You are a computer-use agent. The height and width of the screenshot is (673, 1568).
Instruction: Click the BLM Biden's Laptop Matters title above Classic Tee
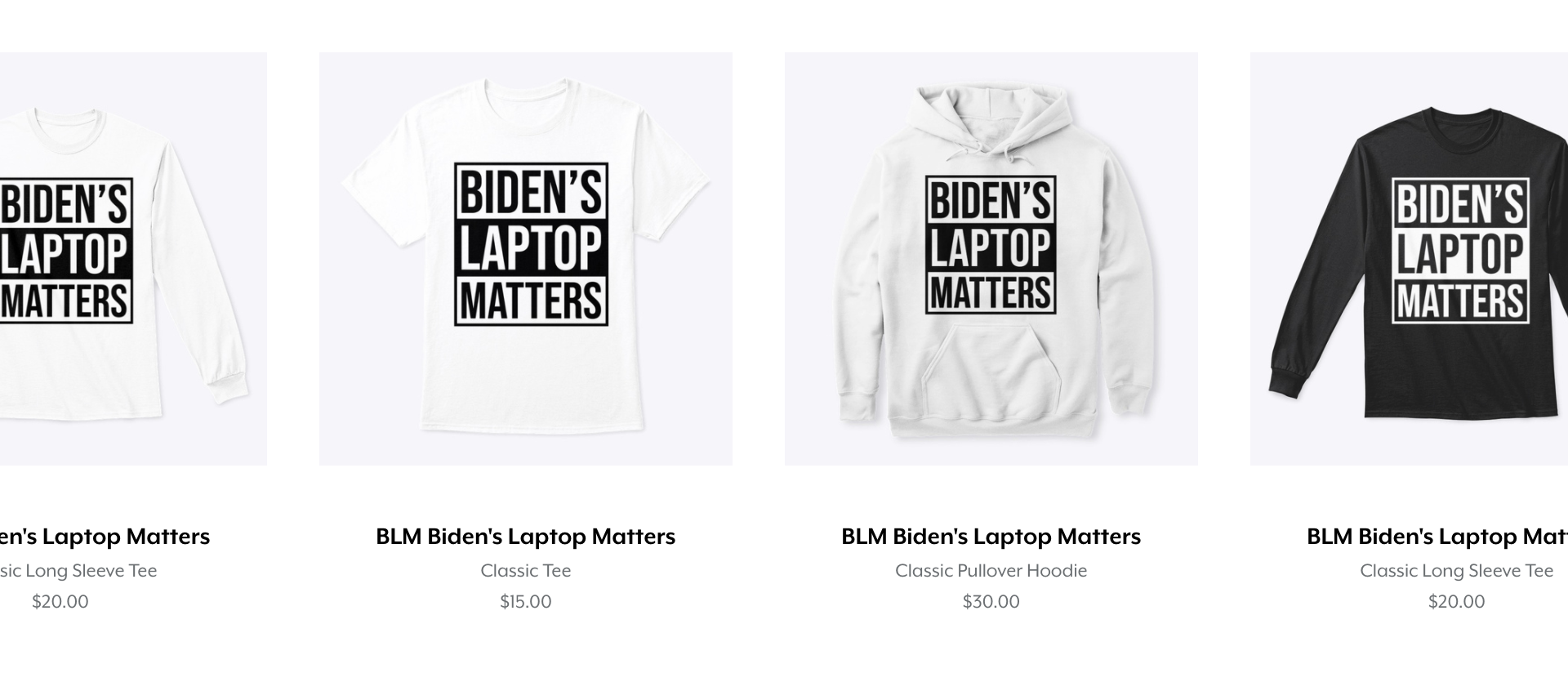525,537
